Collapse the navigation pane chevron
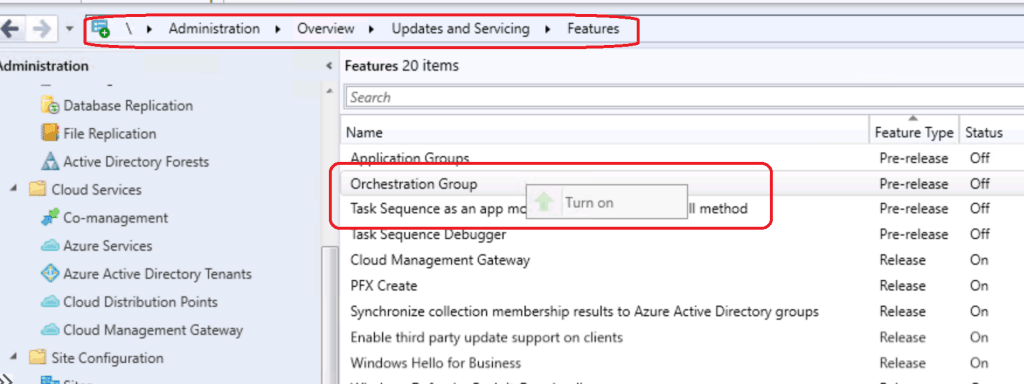 pyautogui.click(x=328, y=66)
